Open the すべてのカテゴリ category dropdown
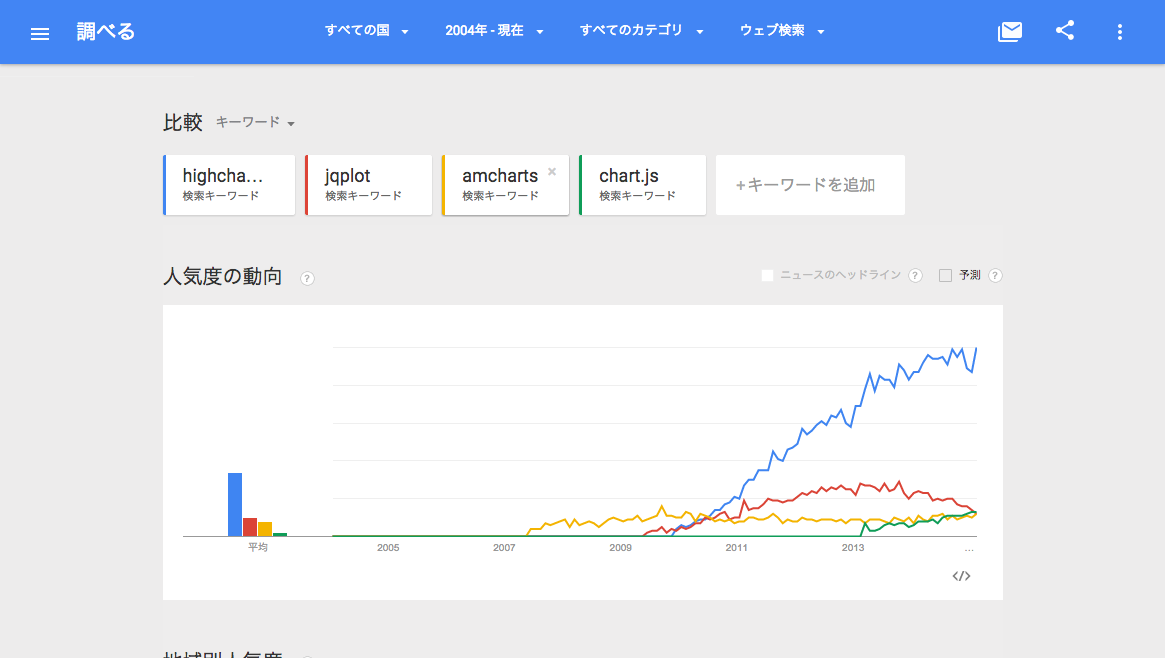1165x658 pixels. 640,31
